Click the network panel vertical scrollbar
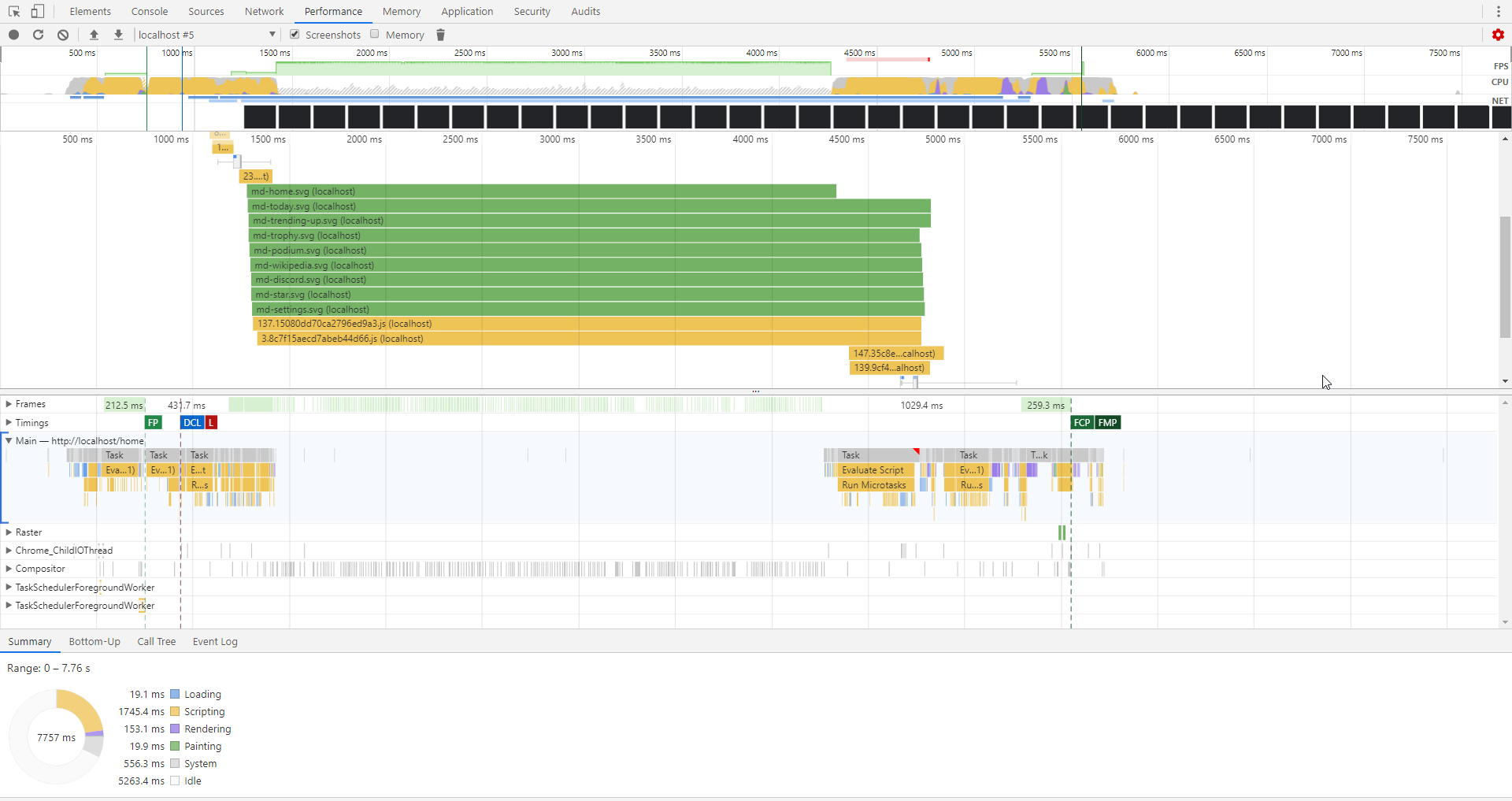 (1505, 276)
